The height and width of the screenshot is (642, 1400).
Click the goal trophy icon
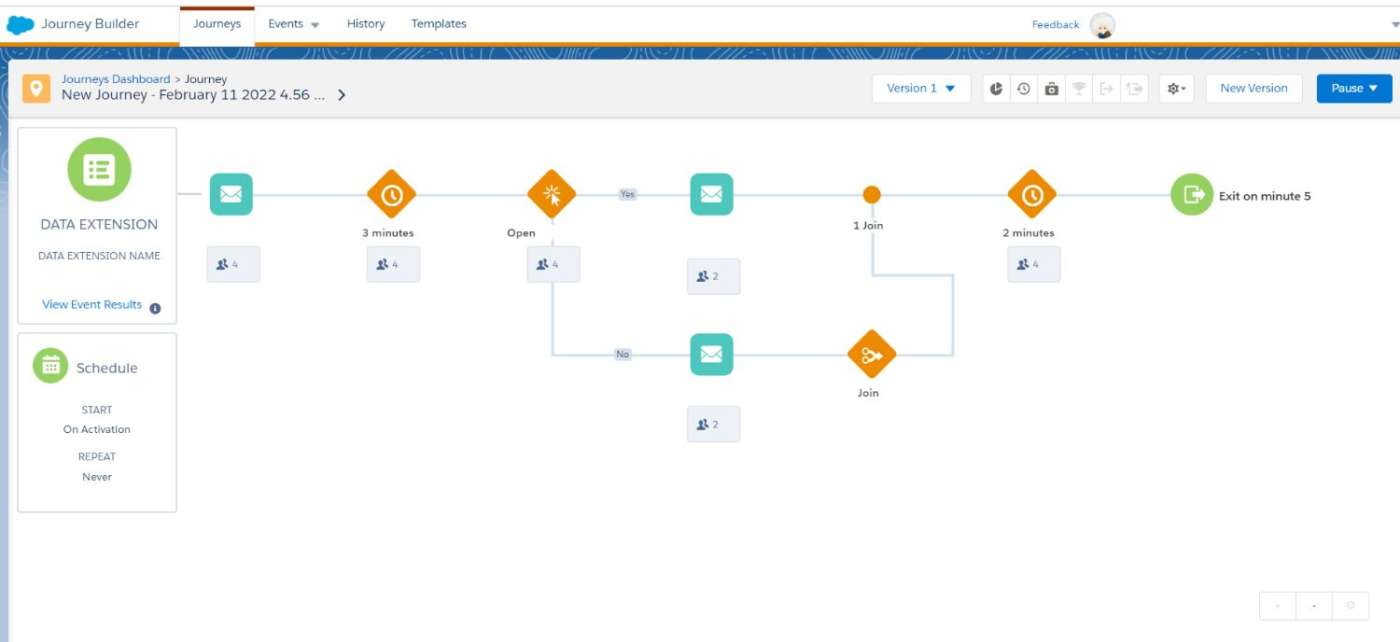[x=1079, y=88]
